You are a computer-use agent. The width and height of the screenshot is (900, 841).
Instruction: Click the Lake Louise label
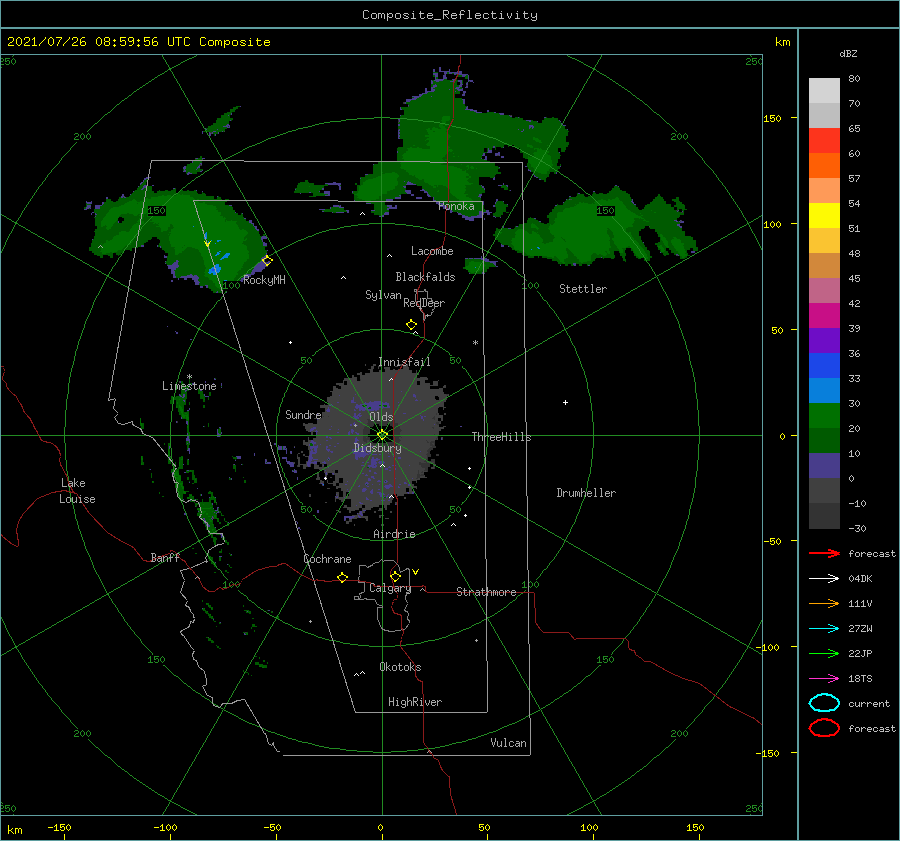77,491
